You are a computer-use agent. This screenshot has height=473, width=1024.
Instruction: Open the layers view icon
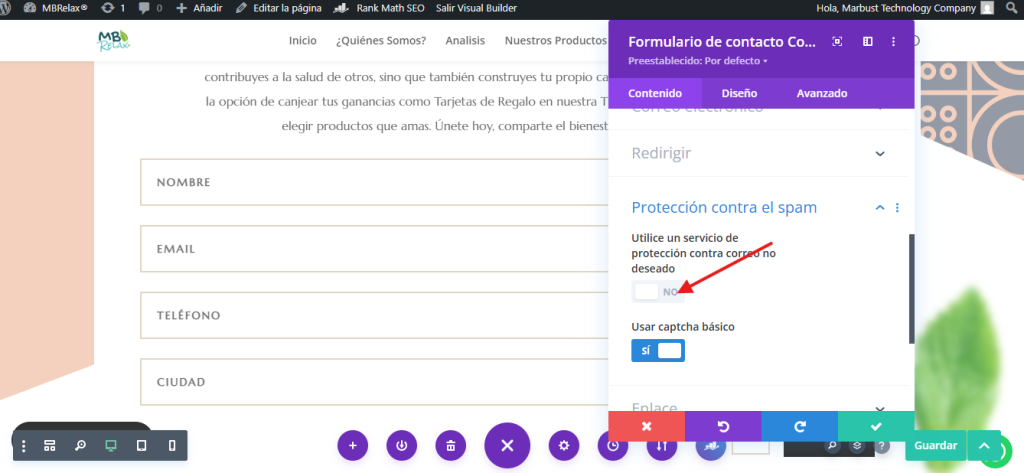pos(857,446)
